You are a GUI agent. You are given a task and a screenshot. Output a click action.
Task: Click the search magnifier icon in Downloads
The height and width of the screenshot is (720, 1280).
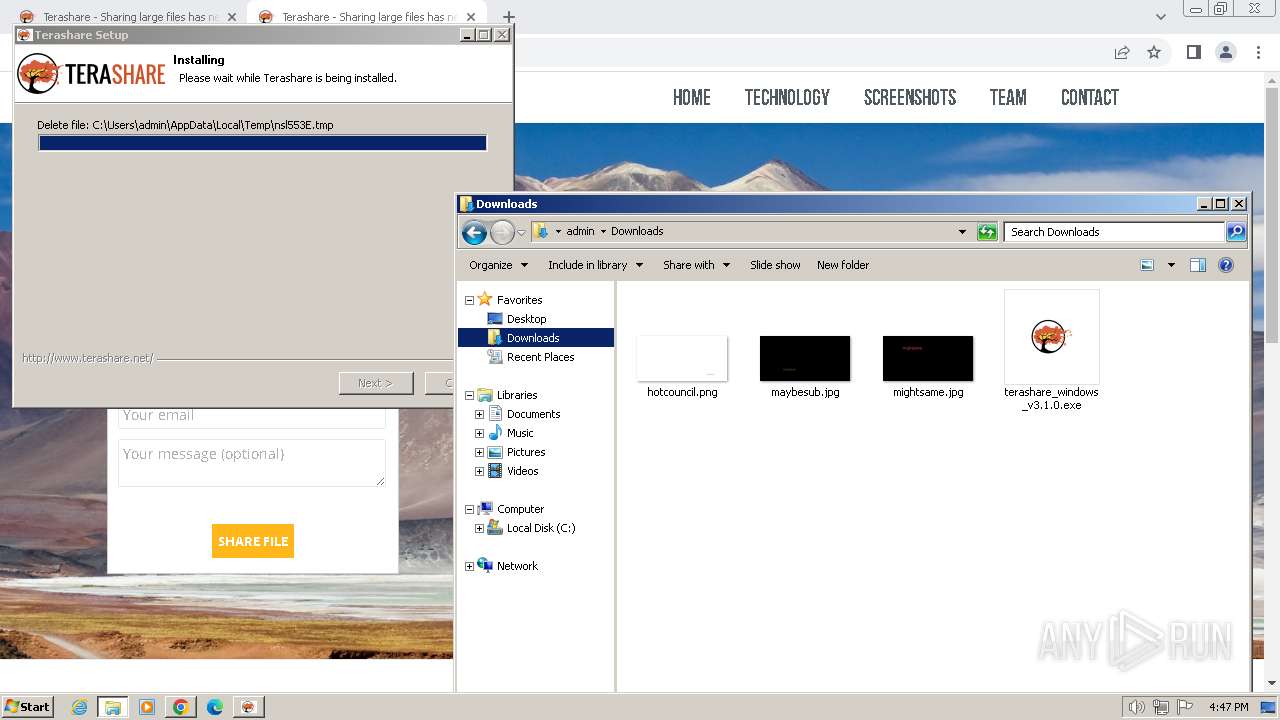[1236, 232]
